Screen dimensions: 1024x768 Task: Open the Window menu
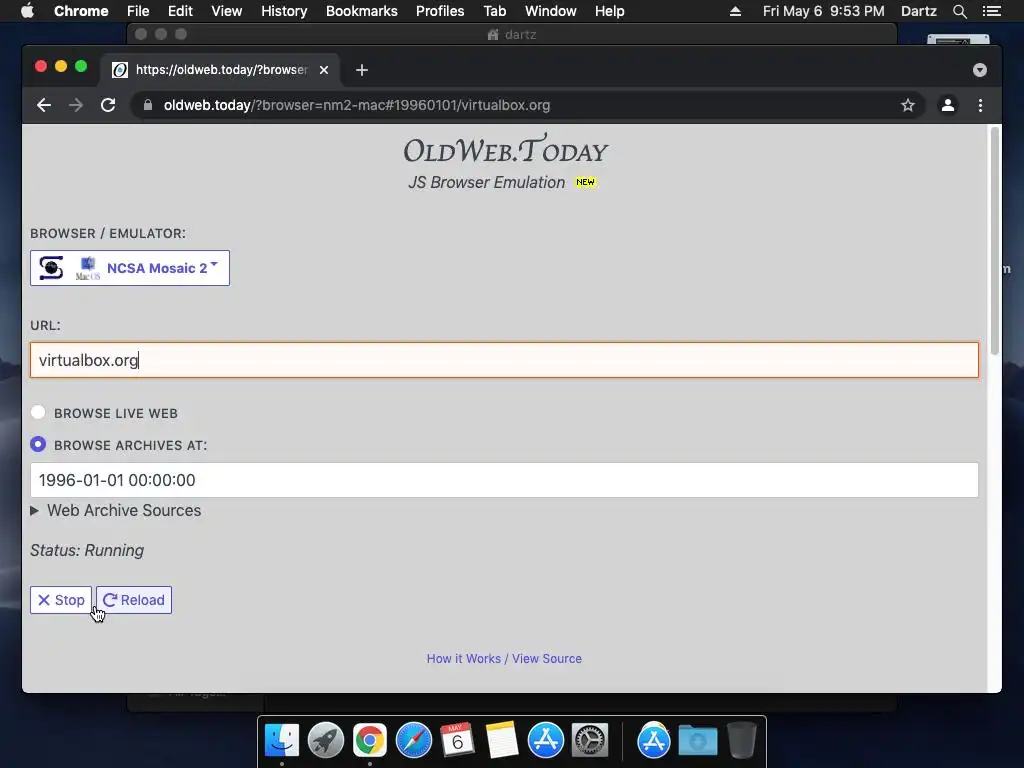click(551, 11)
